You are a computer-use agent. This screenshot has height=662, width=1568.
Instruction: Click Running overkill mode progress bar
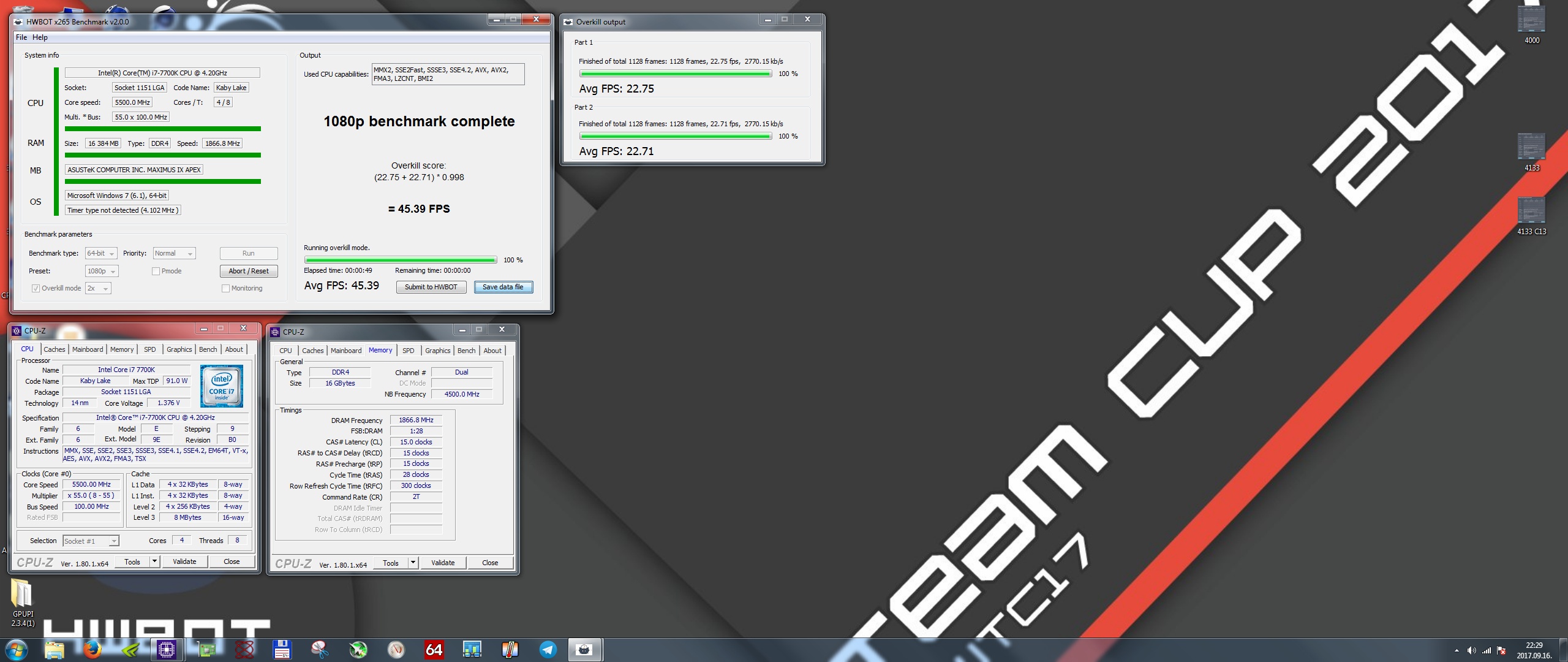pos(401,260)
